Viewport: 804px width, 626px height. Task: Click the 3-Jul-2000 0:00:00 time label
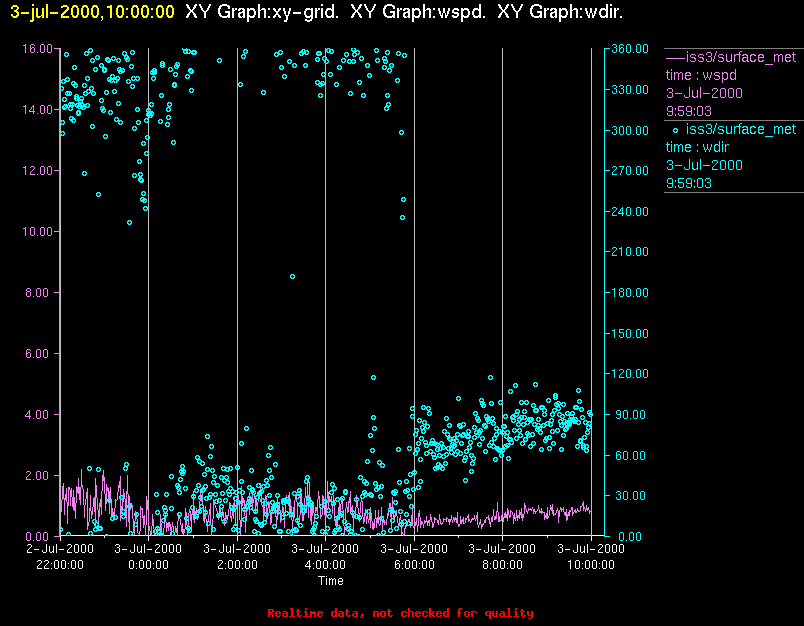[148, 557]
